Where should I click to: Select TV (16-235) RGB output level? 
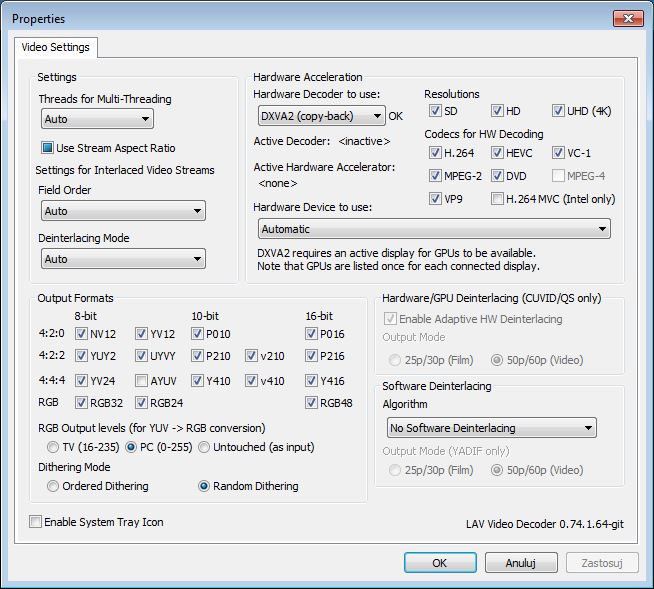[x=53, y=446]
